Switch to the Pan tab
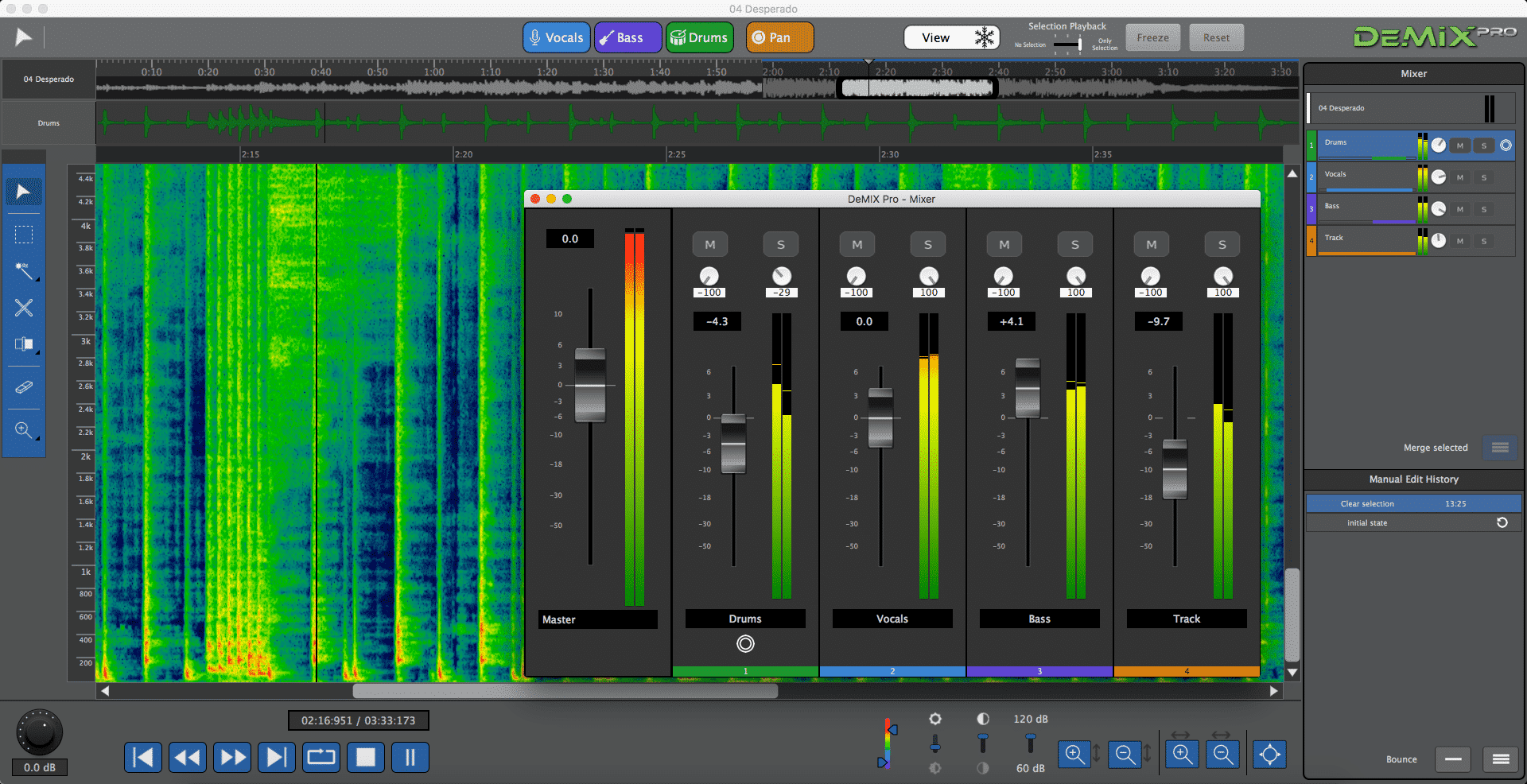This screenshot has width=1527, height=784. click(x=779, y=37)
